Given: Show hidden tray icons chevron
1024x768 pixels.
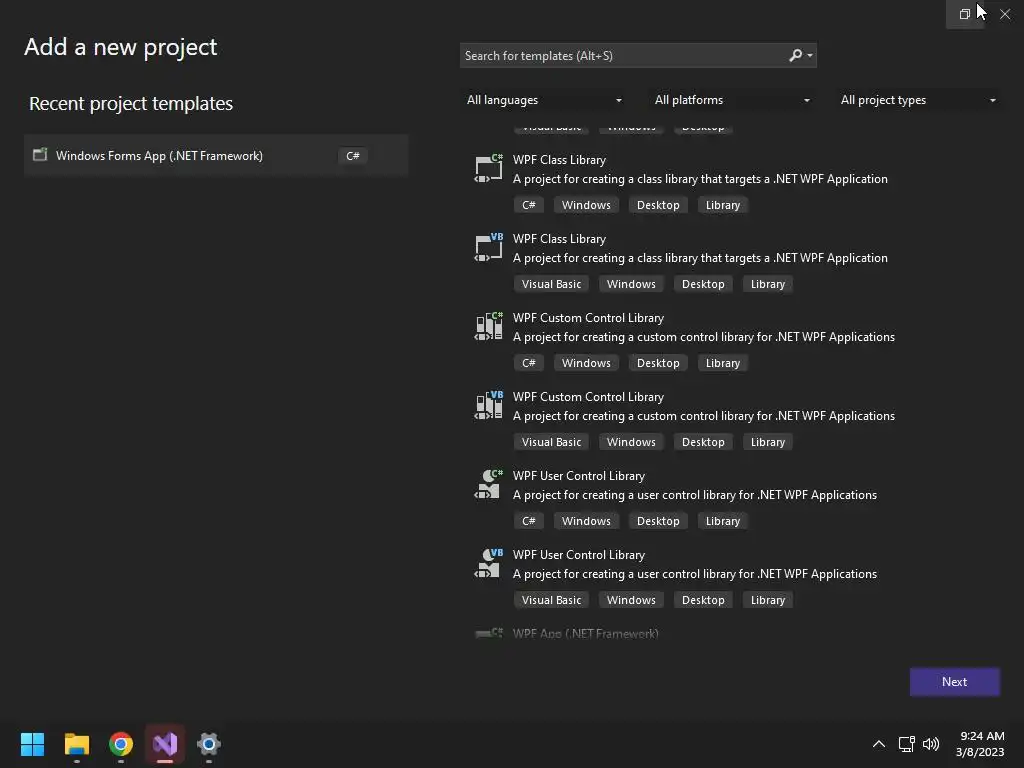Looking at the screenshot, I should pos(879,744).
